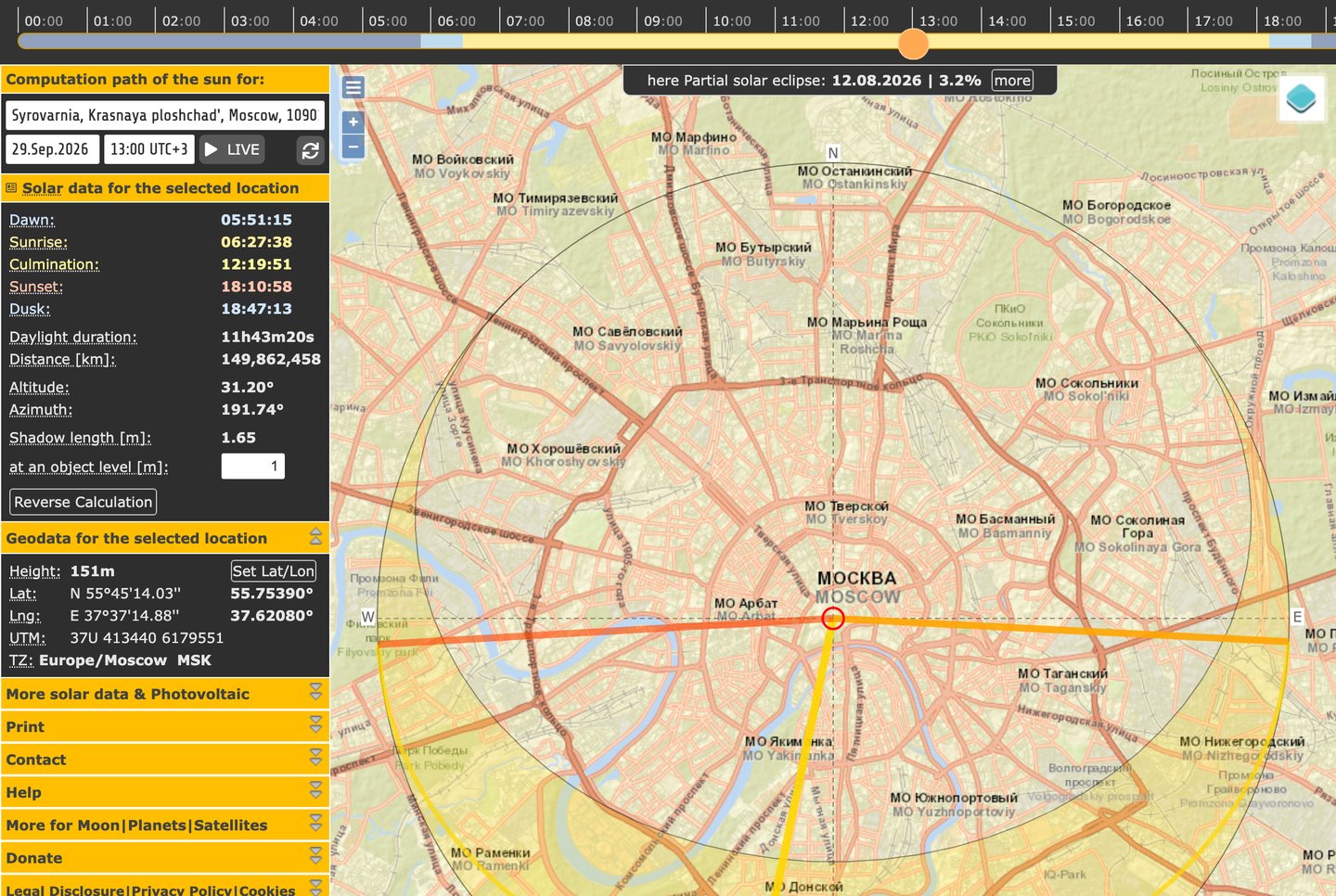
Task: Click the East compass marker E
Action: click(1297, 617)
